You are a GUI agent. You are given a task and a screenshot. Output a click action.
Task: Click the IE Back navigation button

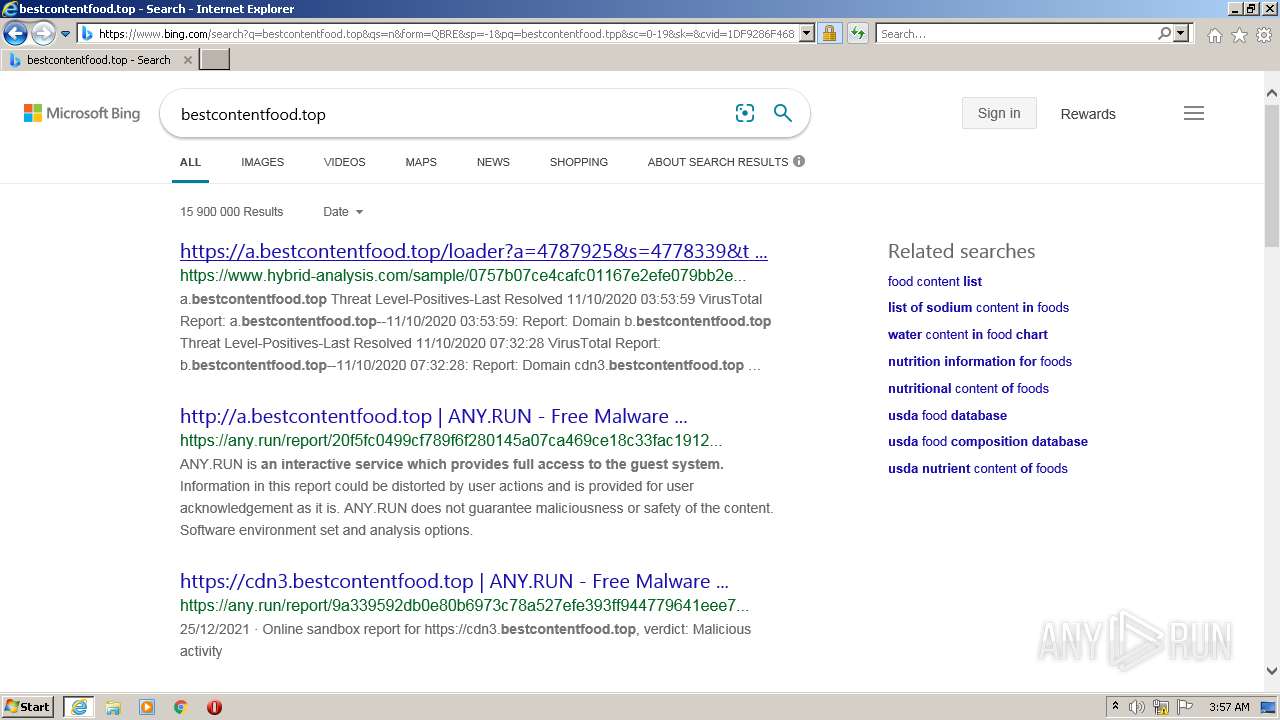[15, 33]
